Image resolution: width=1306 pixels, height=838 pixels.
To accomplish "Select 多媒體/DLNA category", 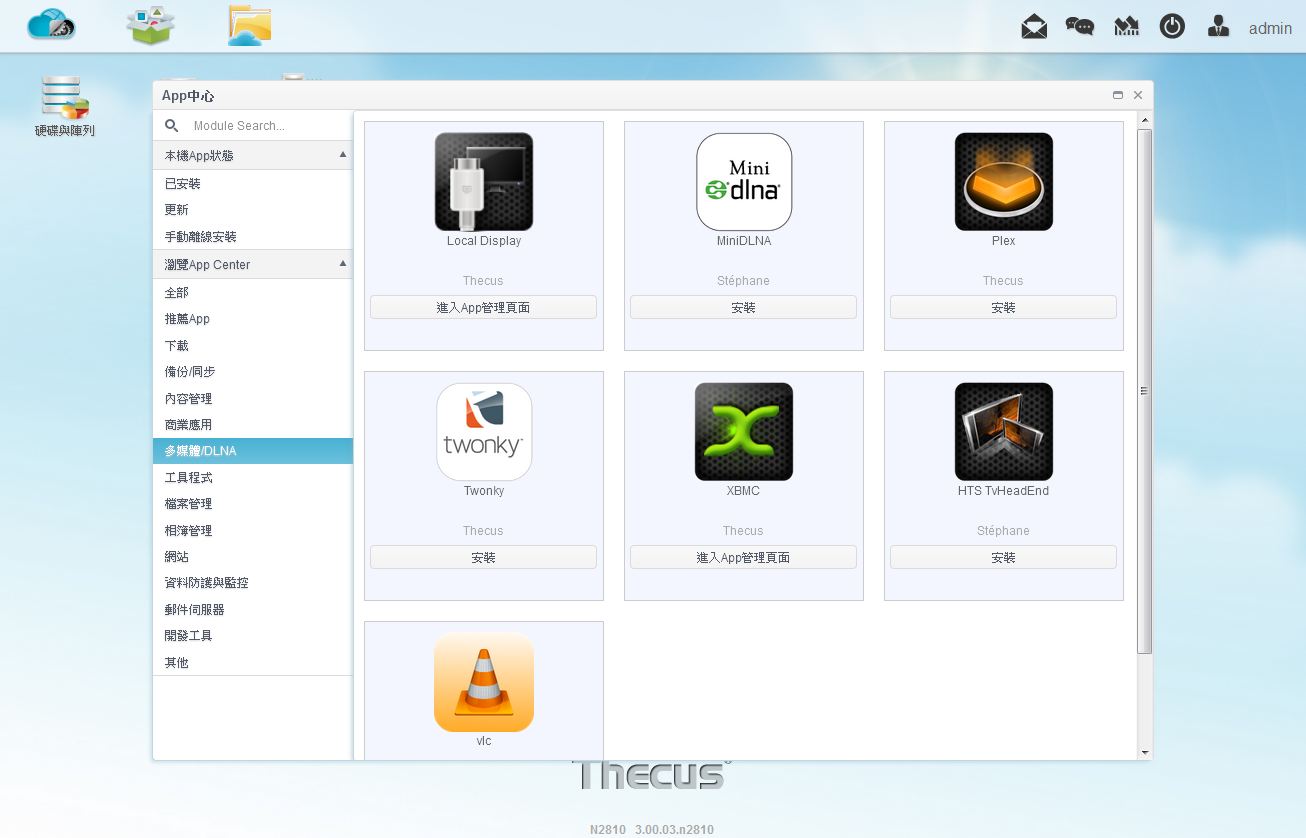I will pos(253,451).
